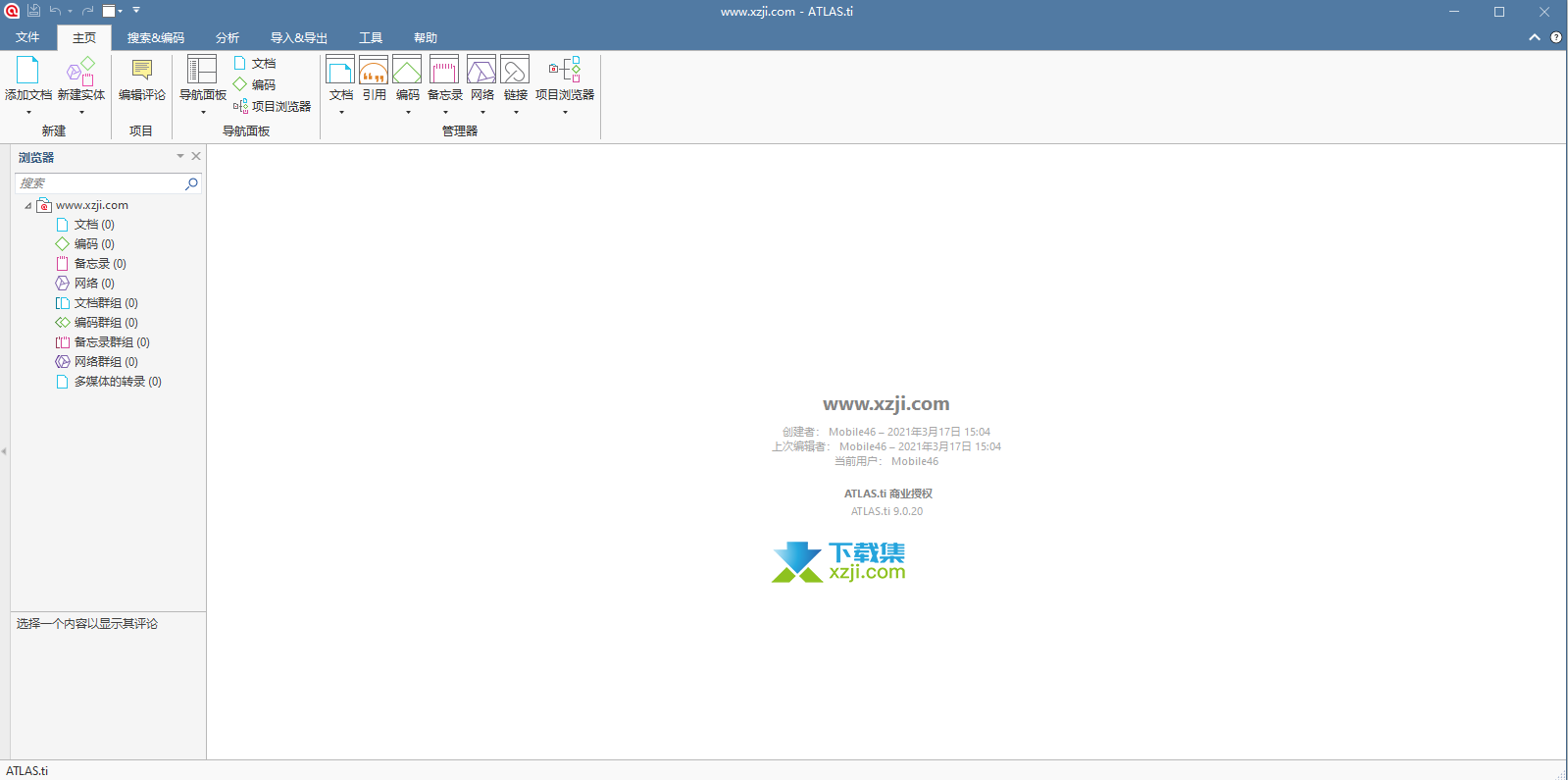Click the ATLAS.ti status bar text

point(27,771)
